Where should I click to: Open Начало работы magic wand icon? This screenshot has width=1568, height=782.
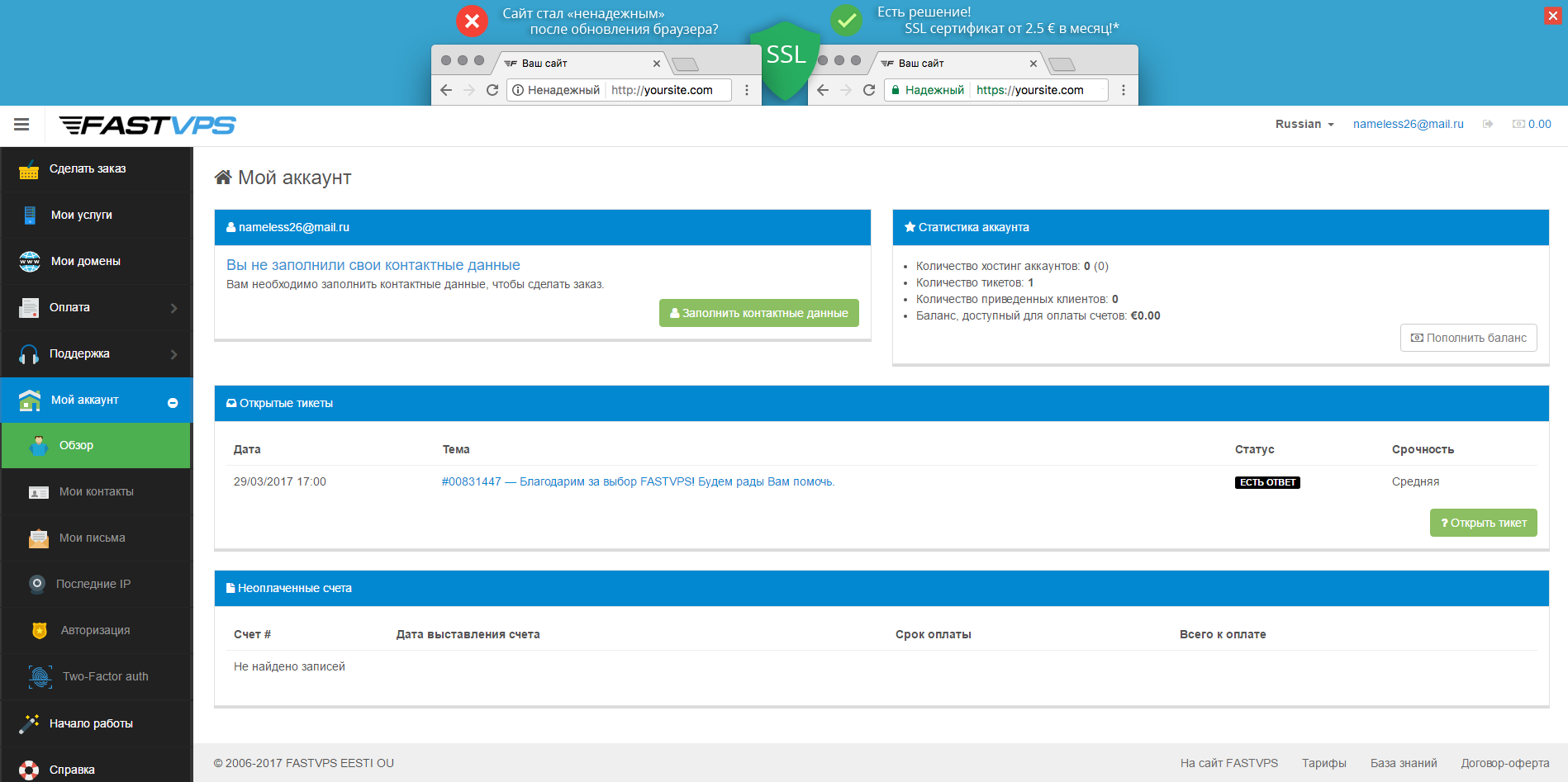[30, 723]
